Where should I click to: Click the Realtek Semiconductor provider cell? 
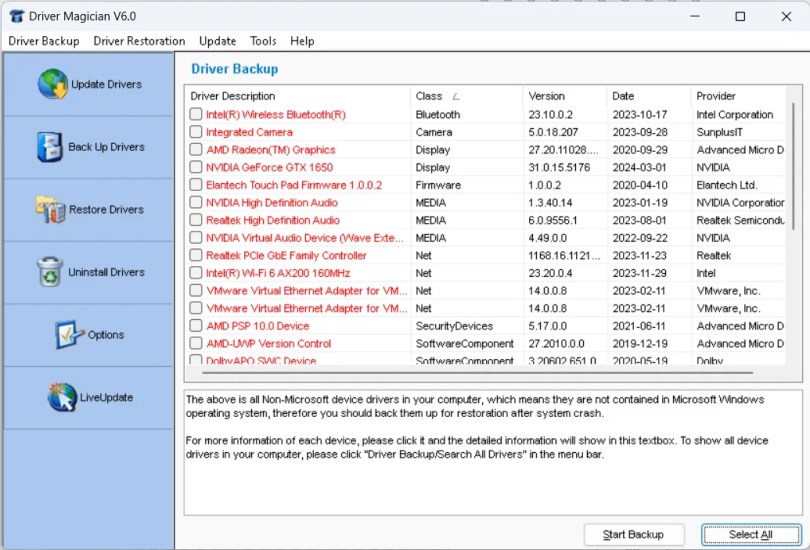[740, 220]
